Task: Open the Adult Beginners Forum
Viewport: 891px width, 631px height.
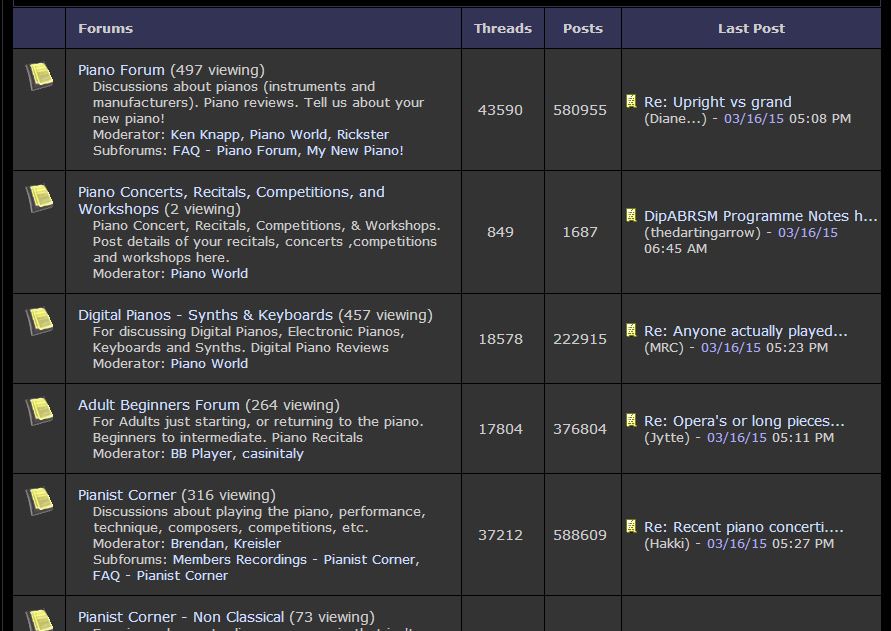Action: 159,405
